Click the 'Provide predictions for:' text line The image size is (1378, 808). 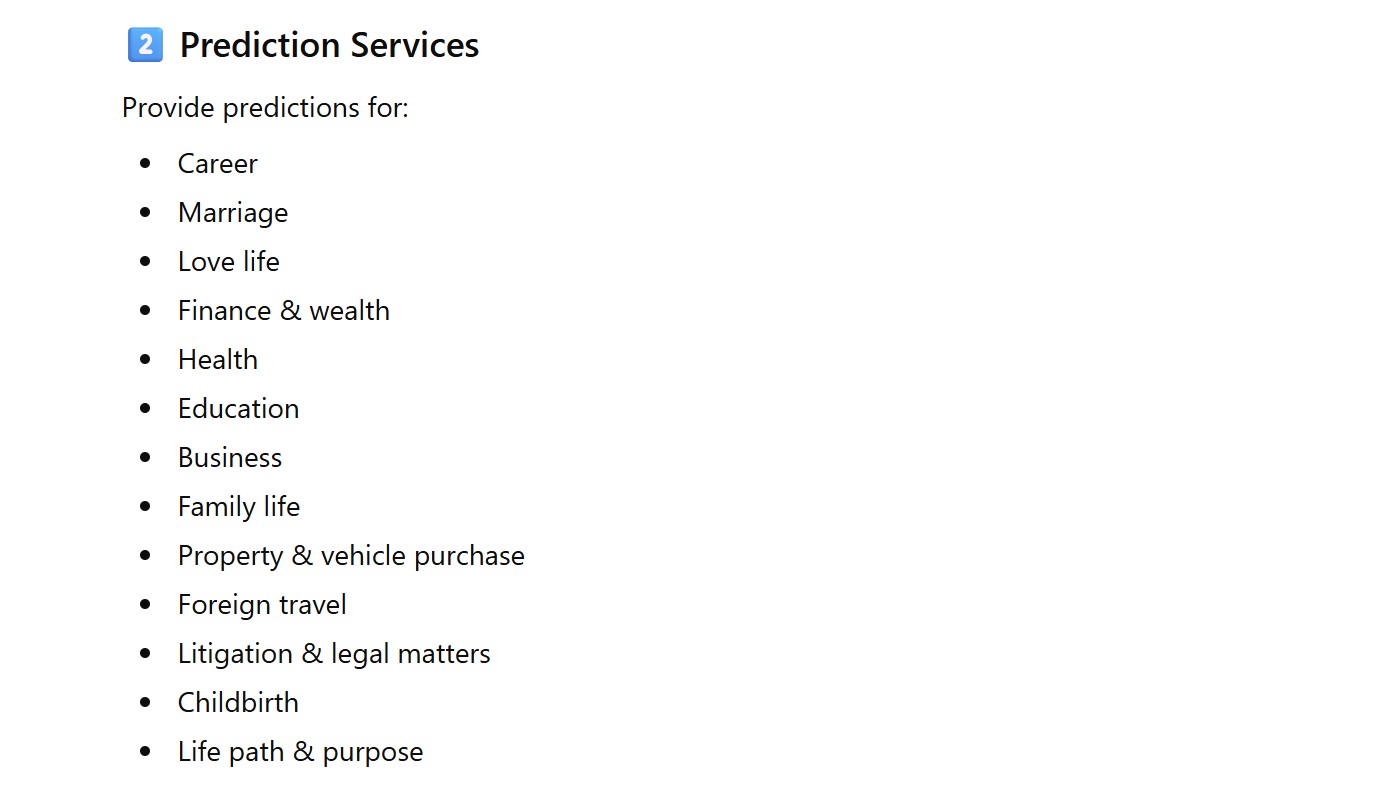click(265, 107)
